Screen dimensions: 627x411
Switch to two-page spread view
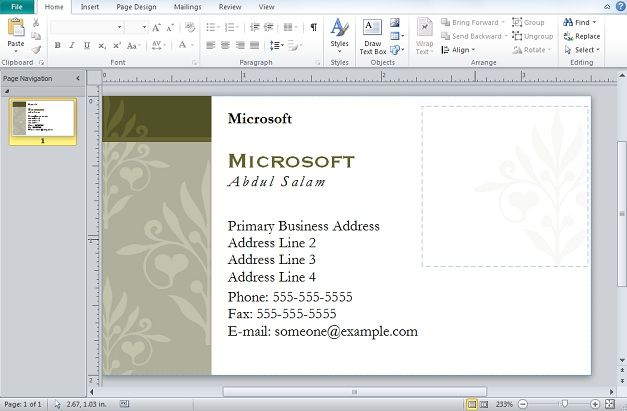click(x=484, y=404)
